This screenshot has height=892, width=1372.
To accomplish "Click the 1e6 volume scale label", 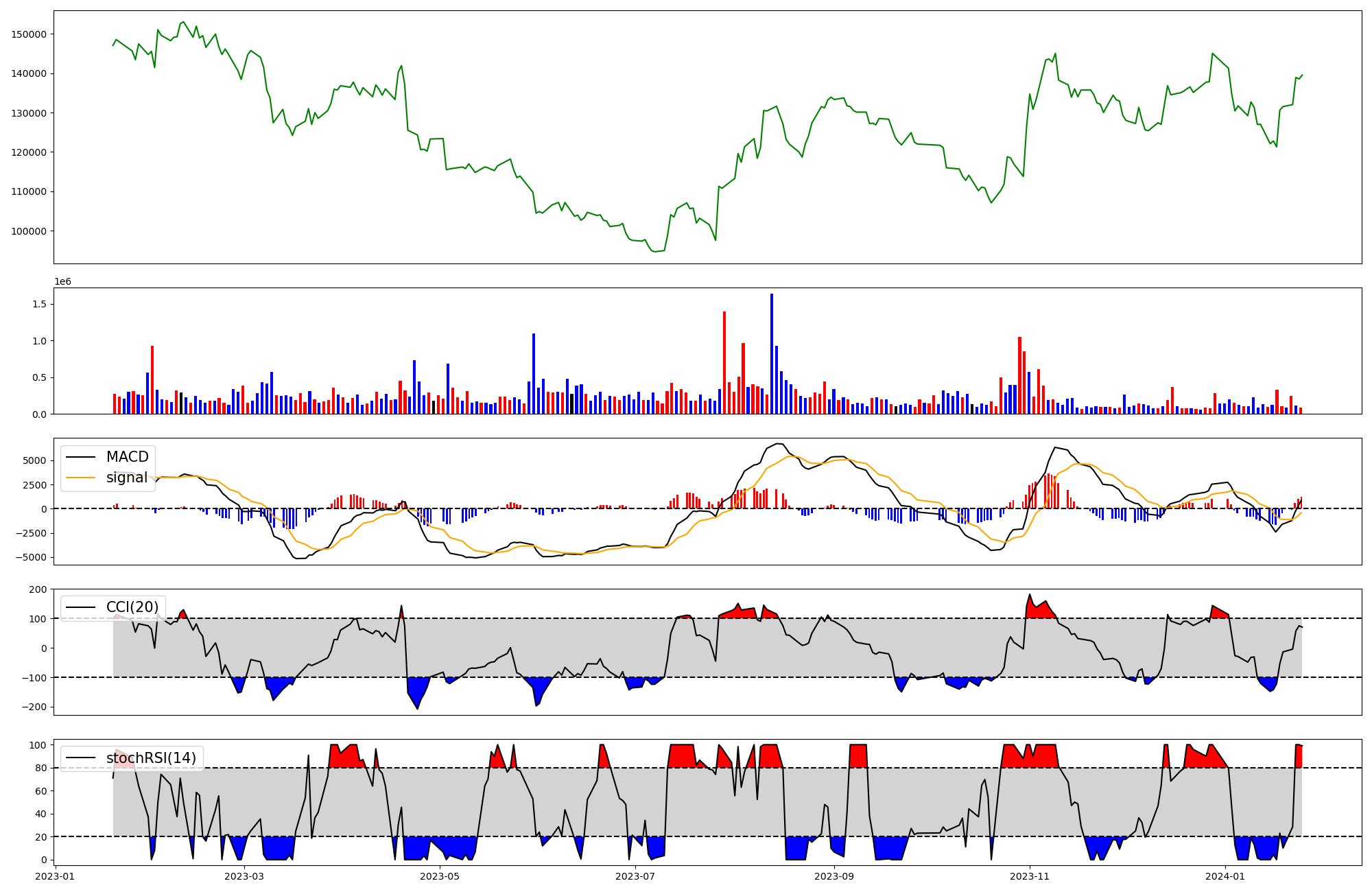I will pyautogui.click(x=62, y=282).
